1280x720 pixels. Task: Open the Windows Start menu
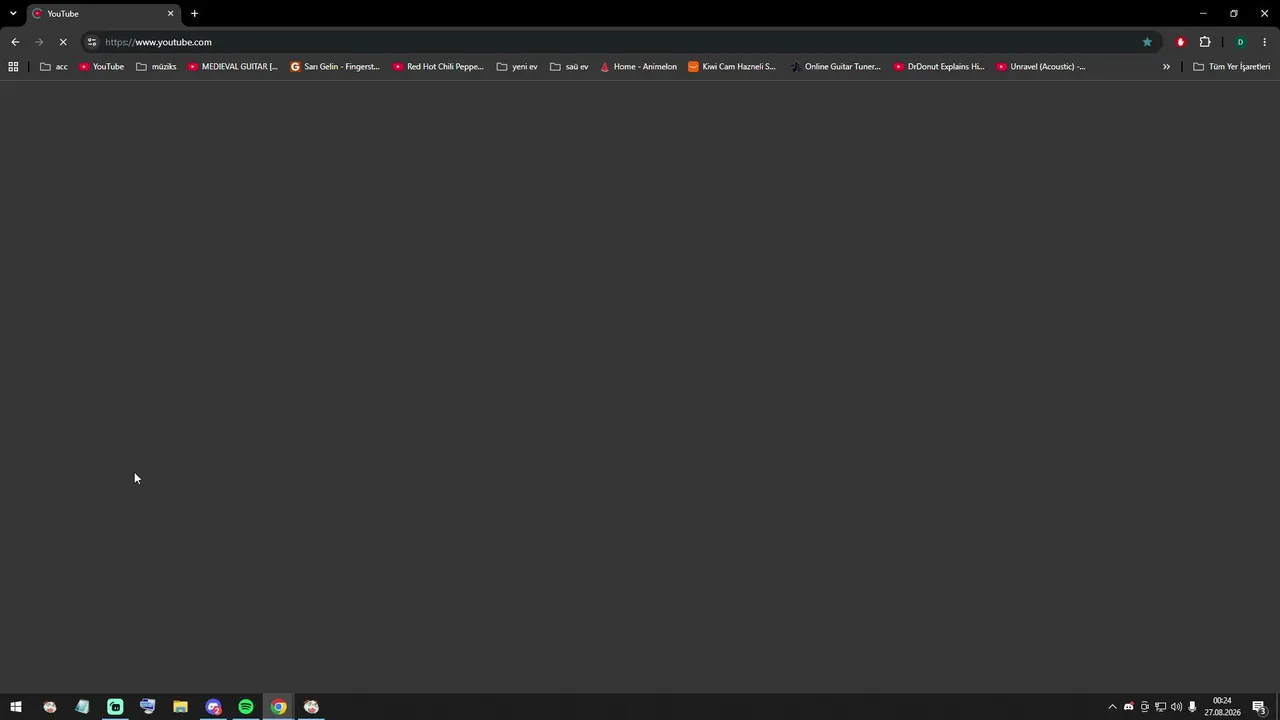[16, 707]
